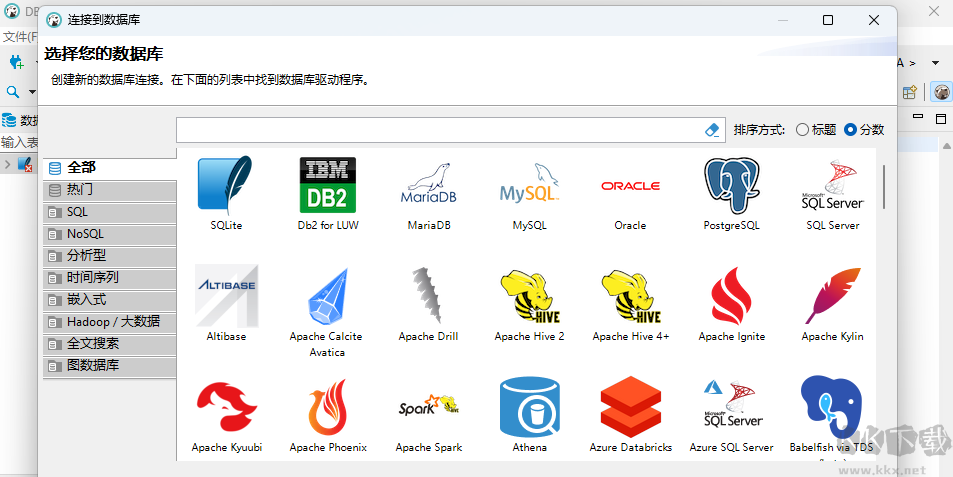Switch to Hadoop / 大数据 category tab
Viewport: 953px width, 477px height.
(110, 321)
